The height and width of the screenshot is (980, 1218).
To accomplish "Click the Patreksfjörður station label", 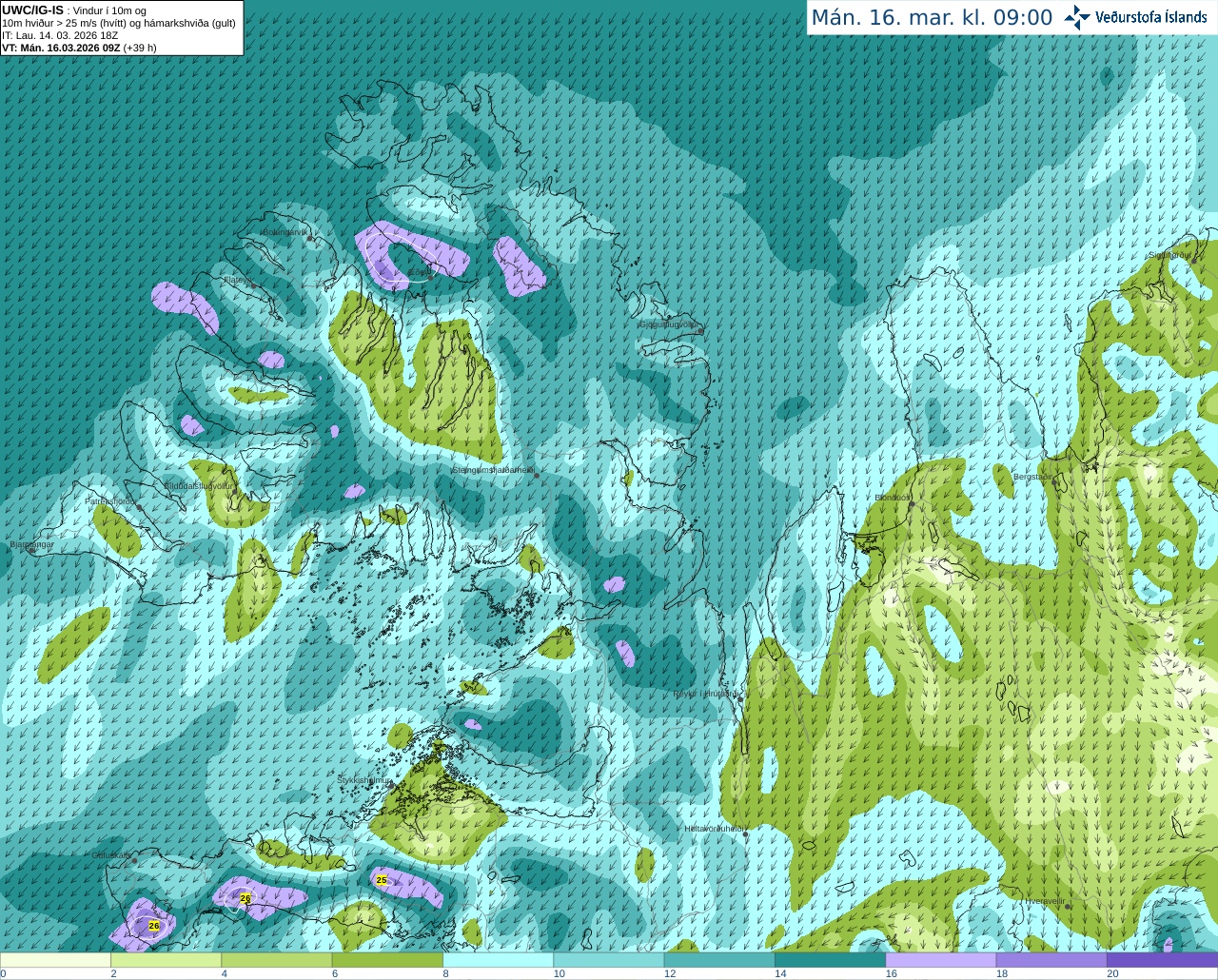I will 110,500.
